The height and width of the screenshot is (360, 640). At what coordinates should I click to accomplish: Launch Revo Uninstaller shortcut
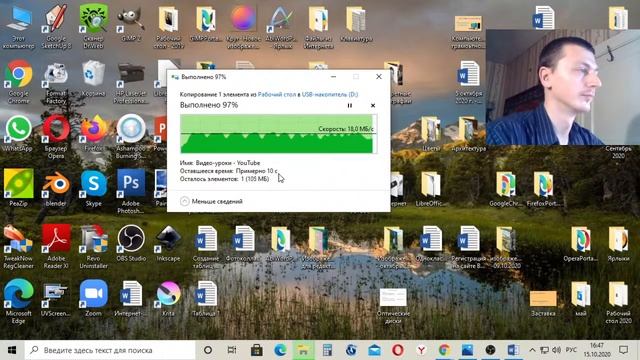pyautogui.click(x=93, y=246)
